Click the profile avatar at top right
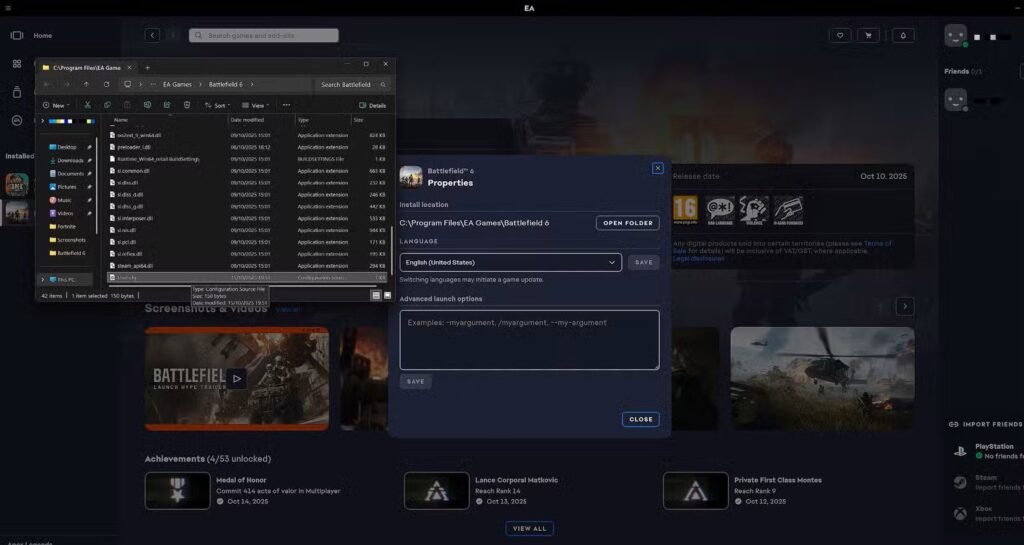Image resolution: width=1024 pixels, height=545 pixels. tap(955, 35)
